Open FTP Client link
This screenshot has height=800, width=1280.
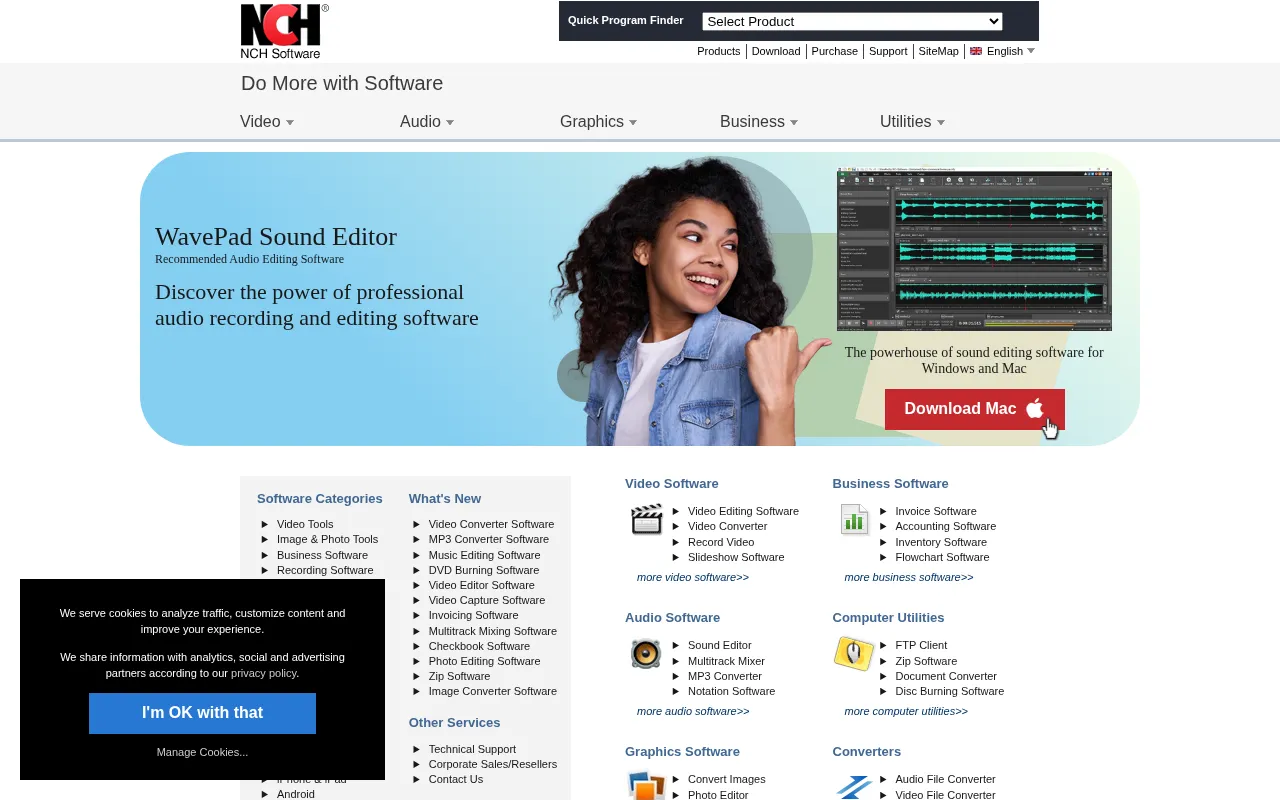(921, 645)
